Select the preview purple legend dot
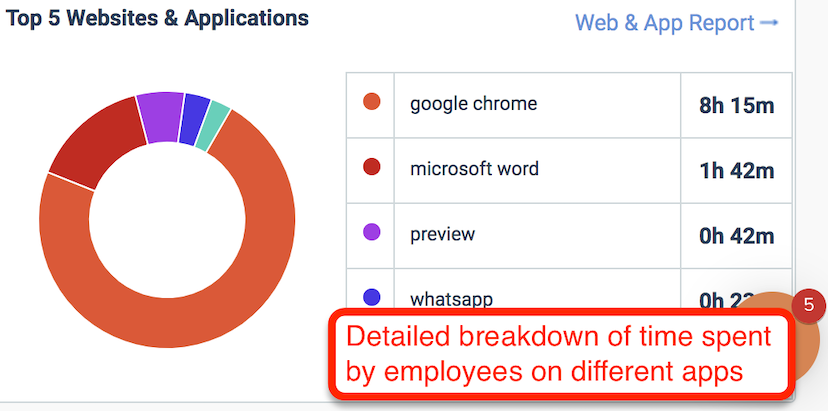Screen dimensions: 828x411 click(372, 232)
